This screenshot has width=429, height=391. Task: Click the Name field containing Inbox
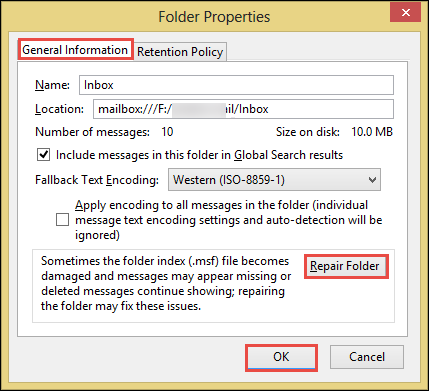pyautogui.click(x=236, y=85)
